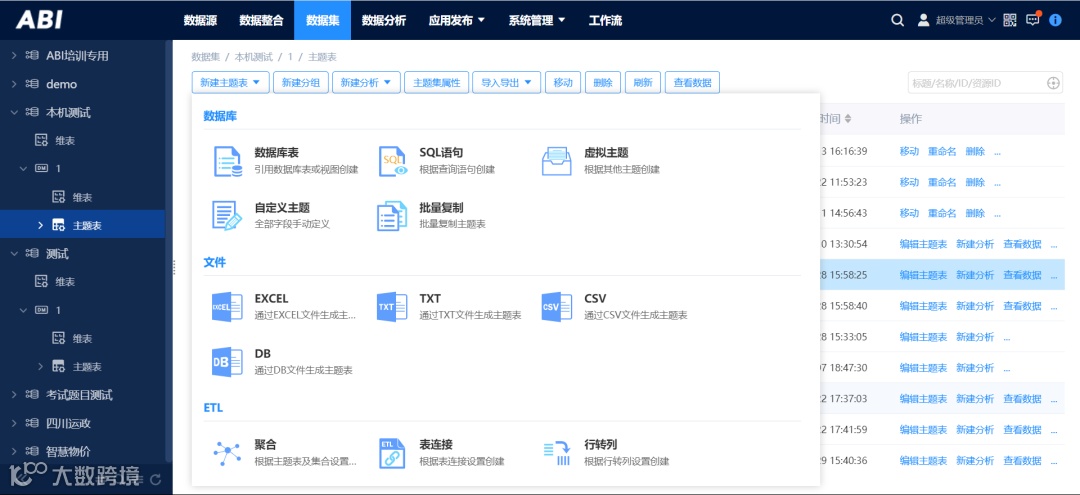The width and height of the screenshot is (1080, 495).
Task: Expand the ABI培训专用 tree node
Action: pyautogui.click(x=14, y=56)
